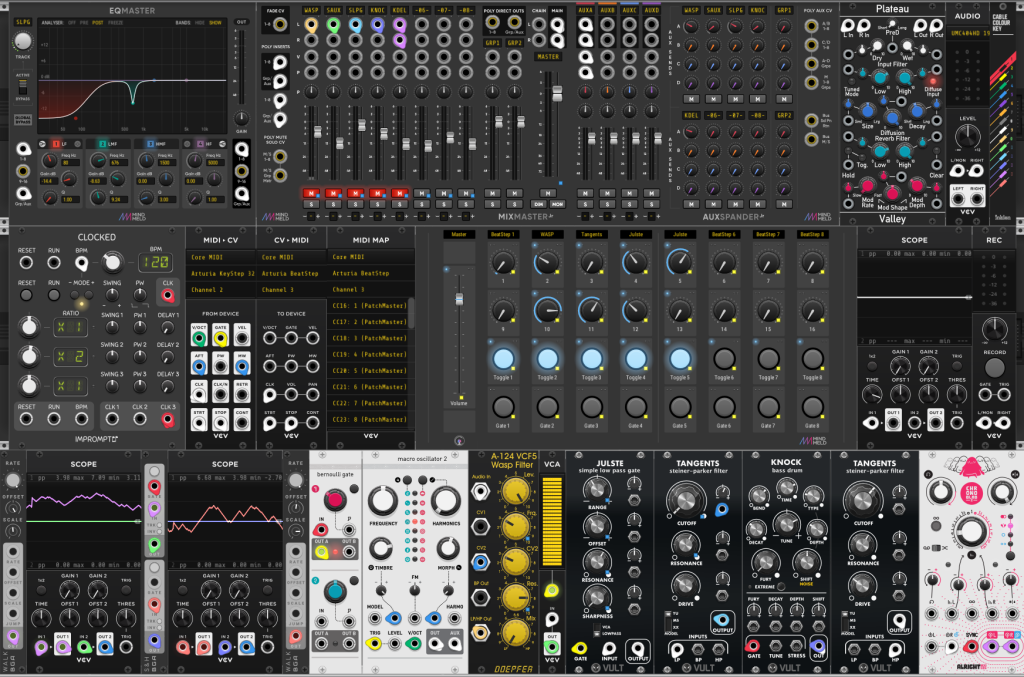This screenshot has height=677, width=1024.
Task: Mute the WASP sends in AuxSpander
Action: click(x=691, y=99)
